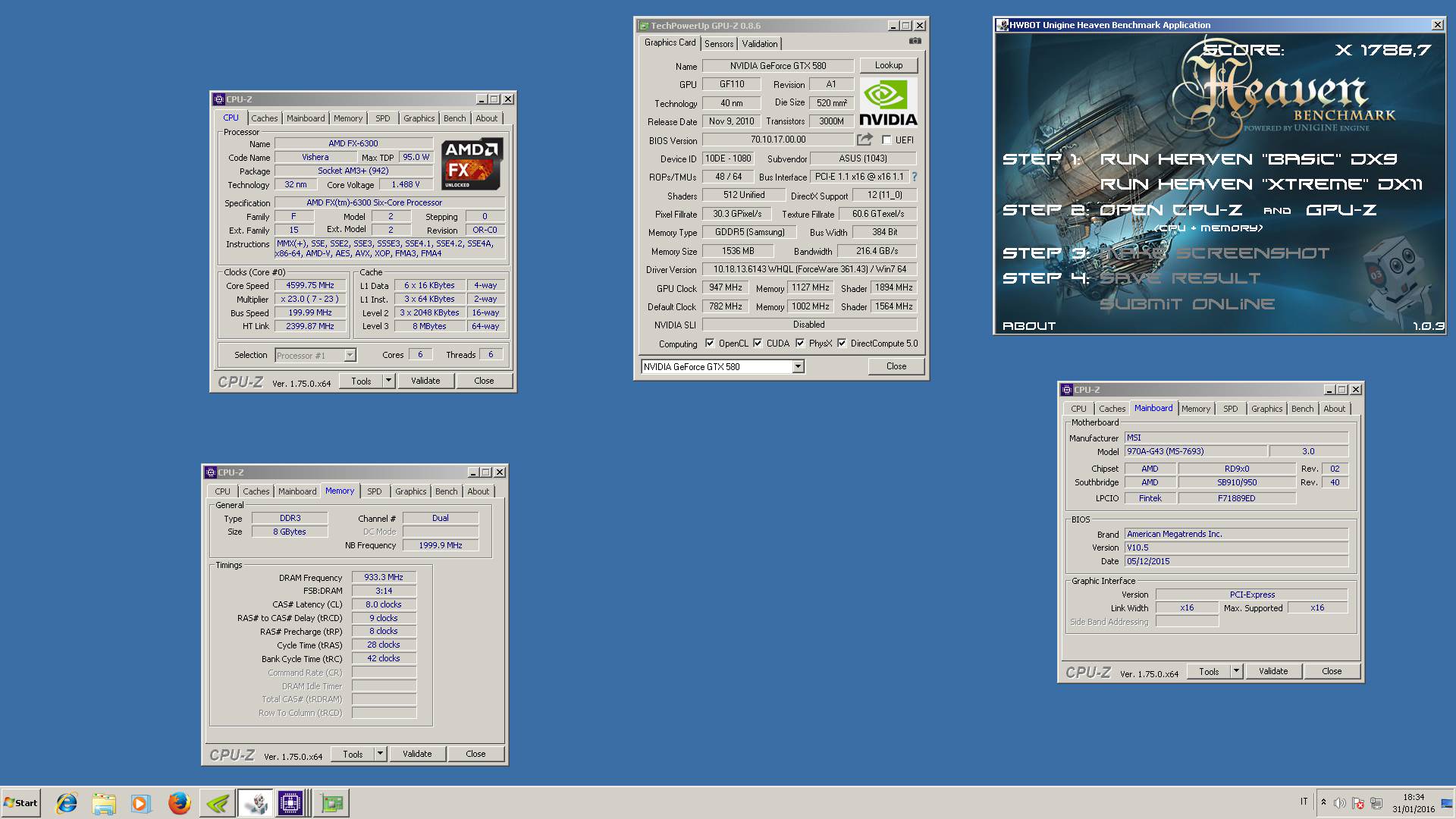Click the BIOS share/export icon in GPU-Z
Image resolution: width=1456 pixels, height=819 pixels.
pos(864,140)
